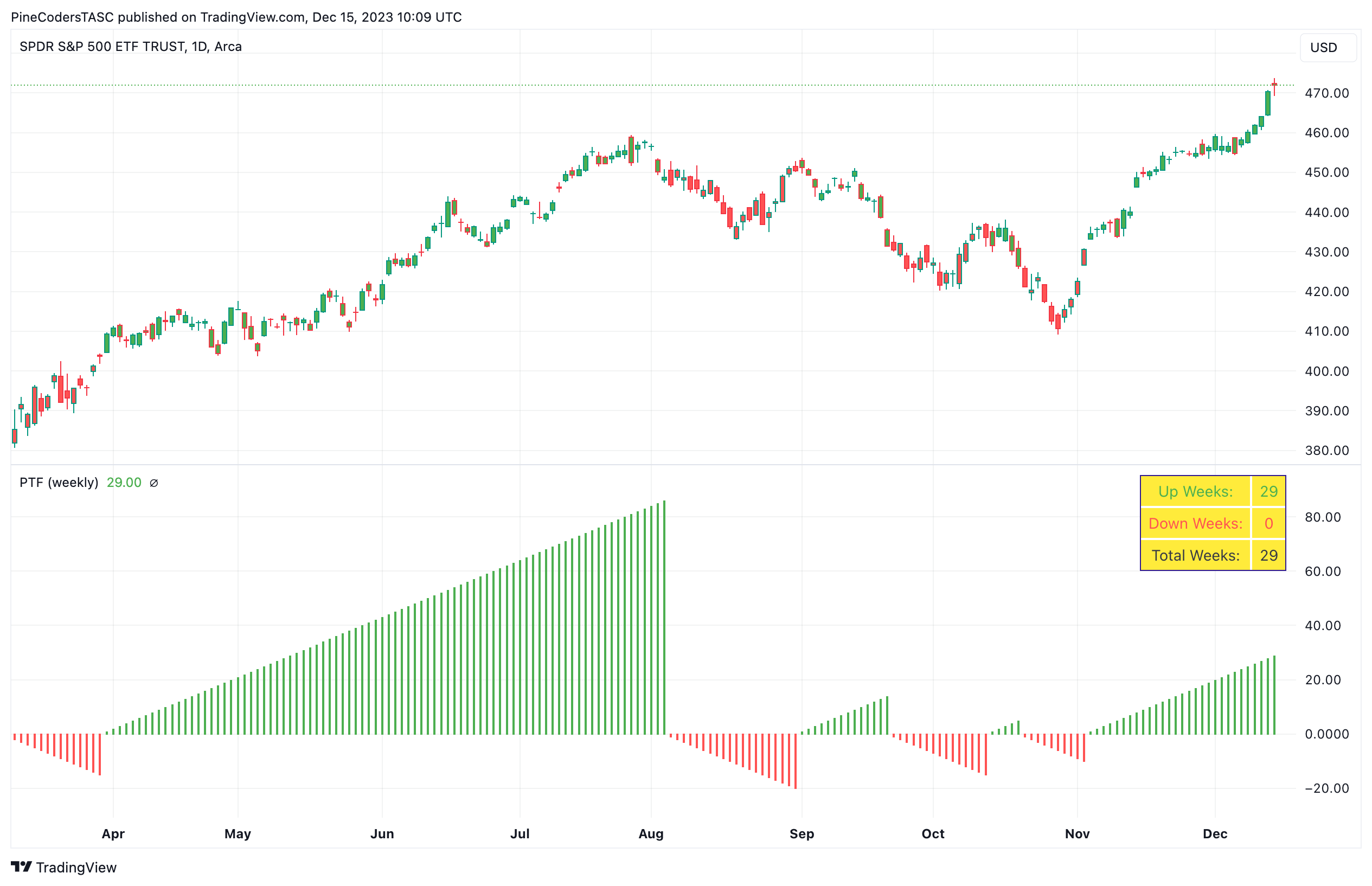This screenshot has width=1372, height=886.
Task: Click the Total Weeks: table cell
Action: pyautogui.click(x=1195, y=555)
